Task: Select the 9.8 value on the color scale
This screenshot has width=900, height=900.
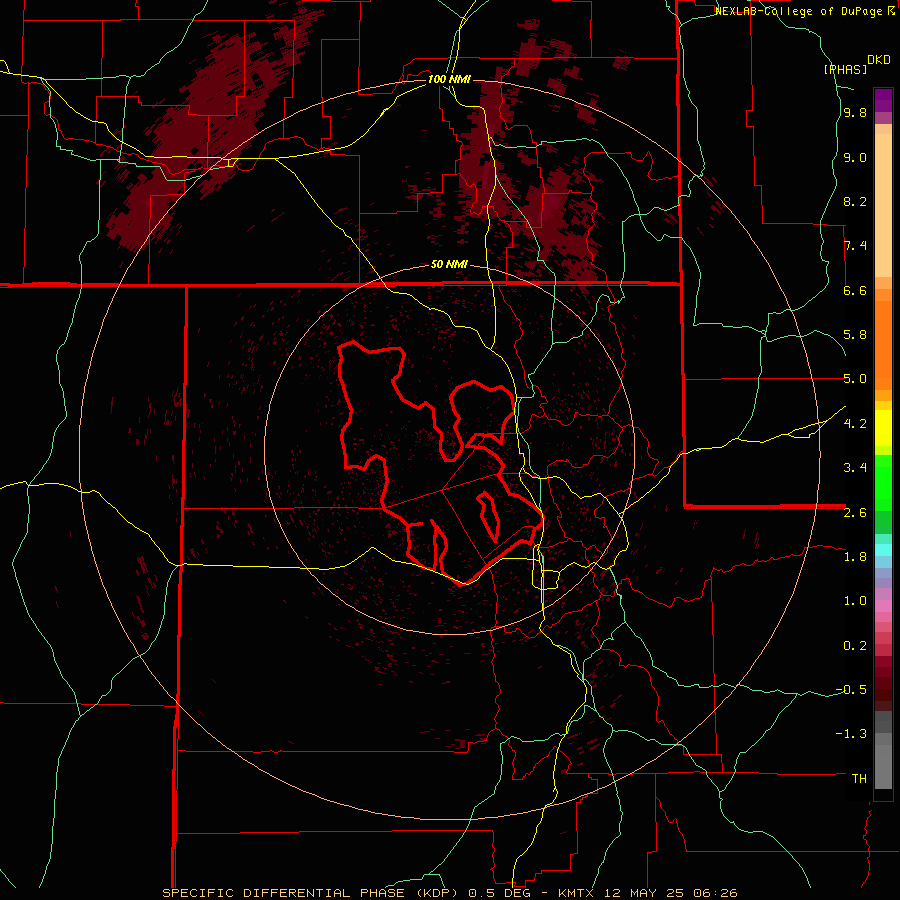Action: (x=855, y=112)
